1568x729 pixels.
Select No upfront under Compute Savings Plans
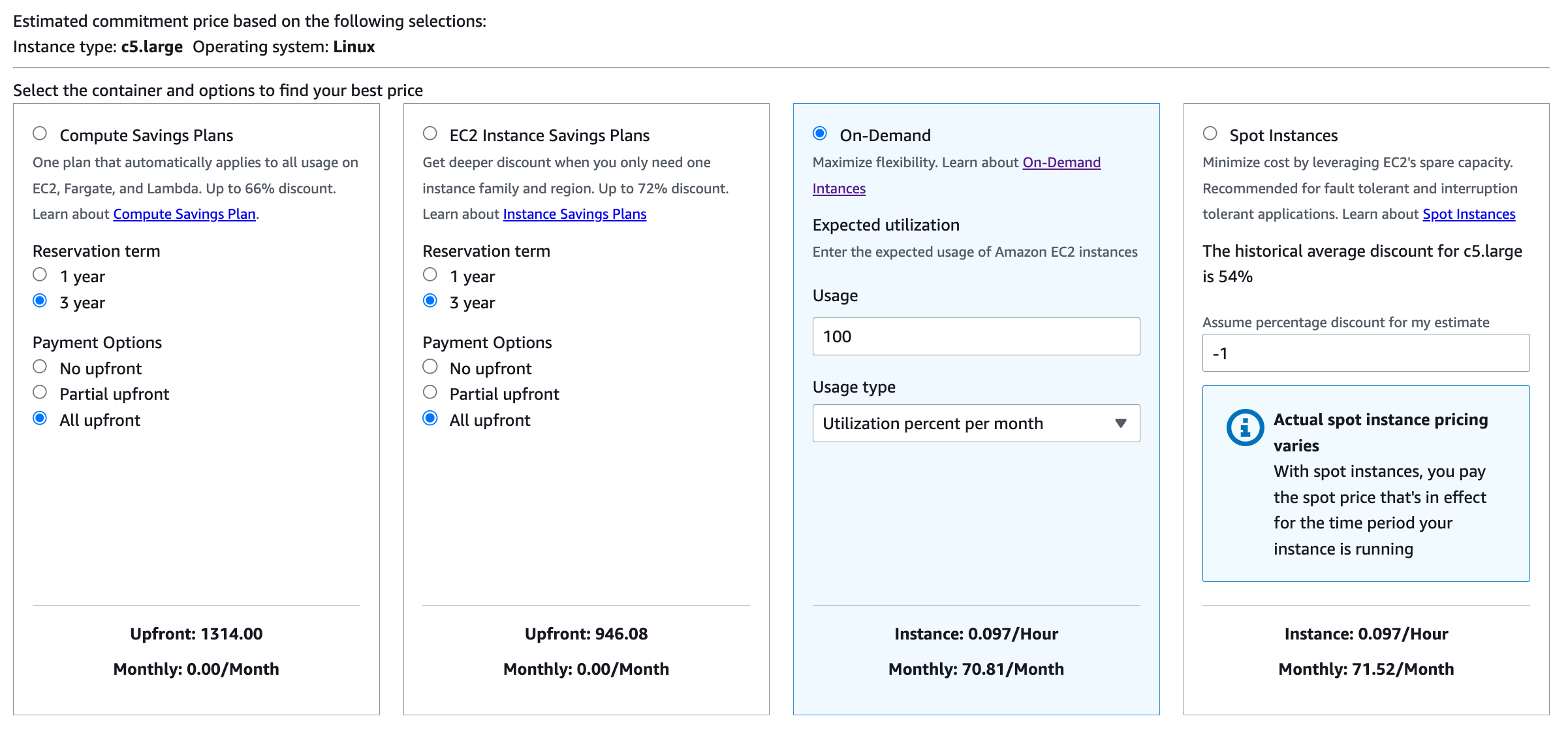click(x=40, y=366)
